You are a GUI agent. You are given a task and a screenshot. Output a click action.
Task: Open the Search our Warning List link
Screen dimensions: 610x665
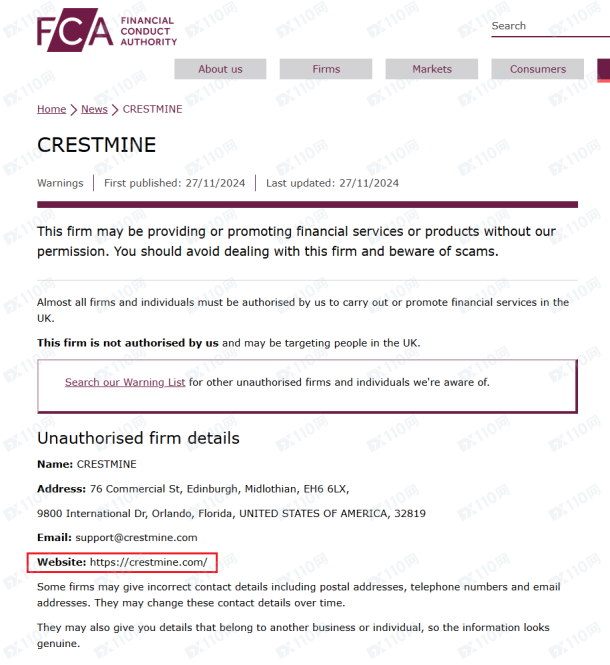point(125,382)
